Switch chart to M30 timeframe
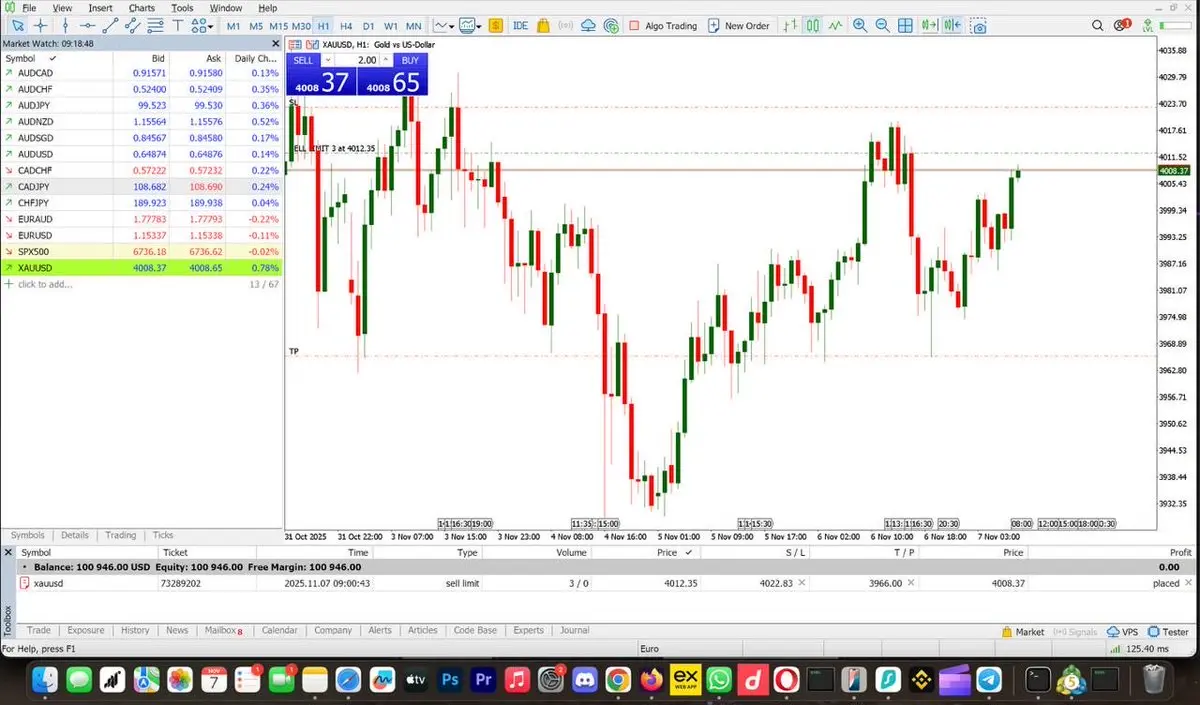This screenshot has width=1200, height=705. tap(301, 25)
